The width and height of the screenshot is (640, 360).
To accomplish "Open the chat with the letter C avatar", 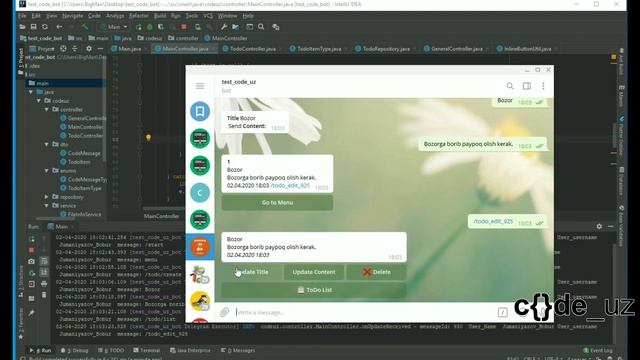I will coord(200,193).
